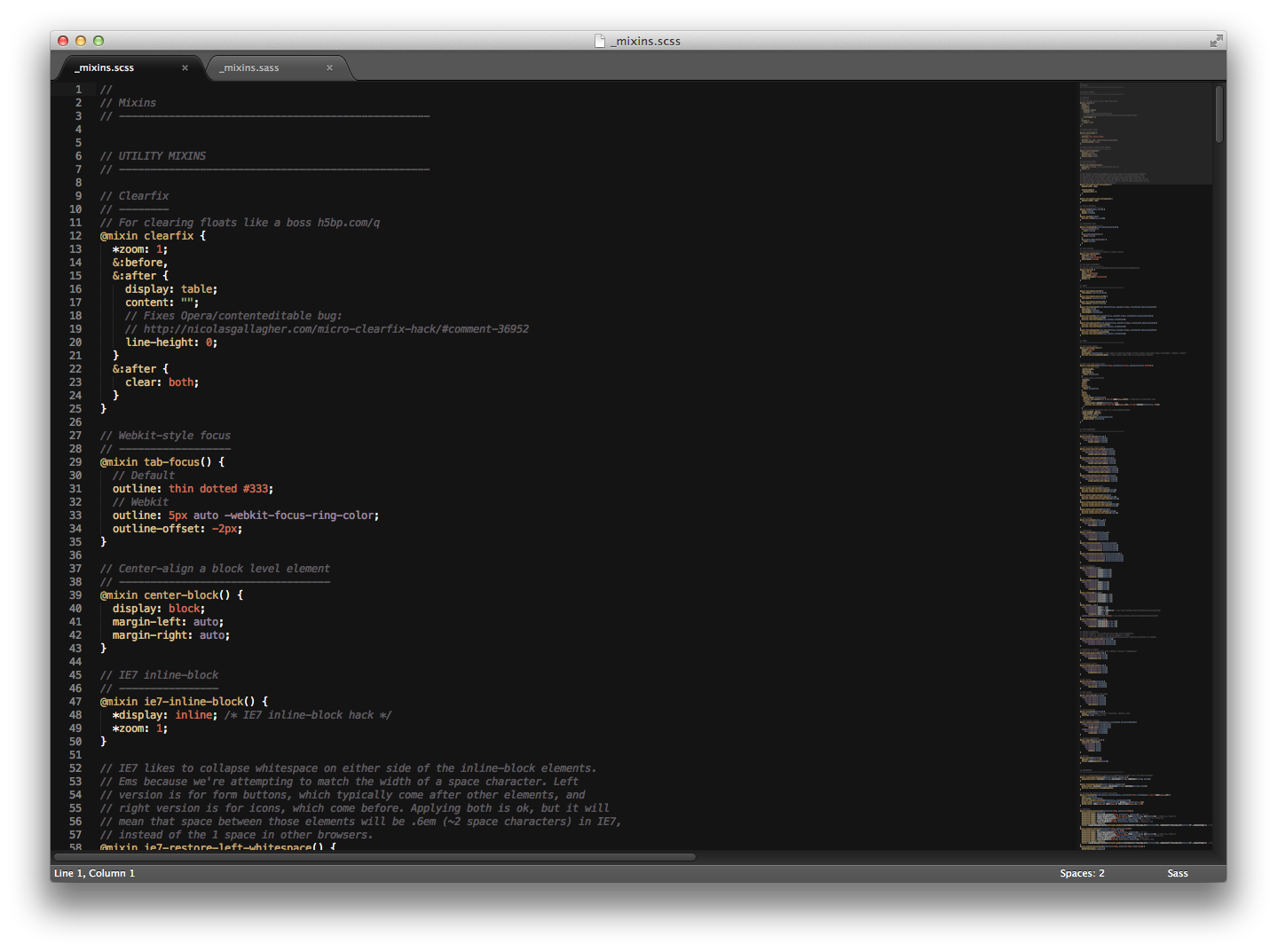
Task: Click the '-webkit-focus-ring-color' outline line
Action: [x=246, y=515]
